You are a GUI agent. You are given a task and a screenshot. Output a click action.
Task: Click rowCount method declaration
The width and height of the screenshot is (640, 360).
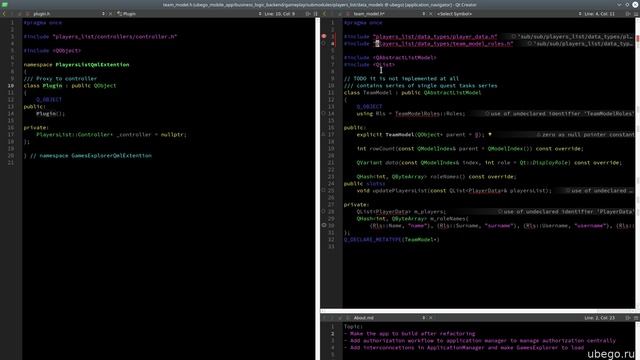470,149
